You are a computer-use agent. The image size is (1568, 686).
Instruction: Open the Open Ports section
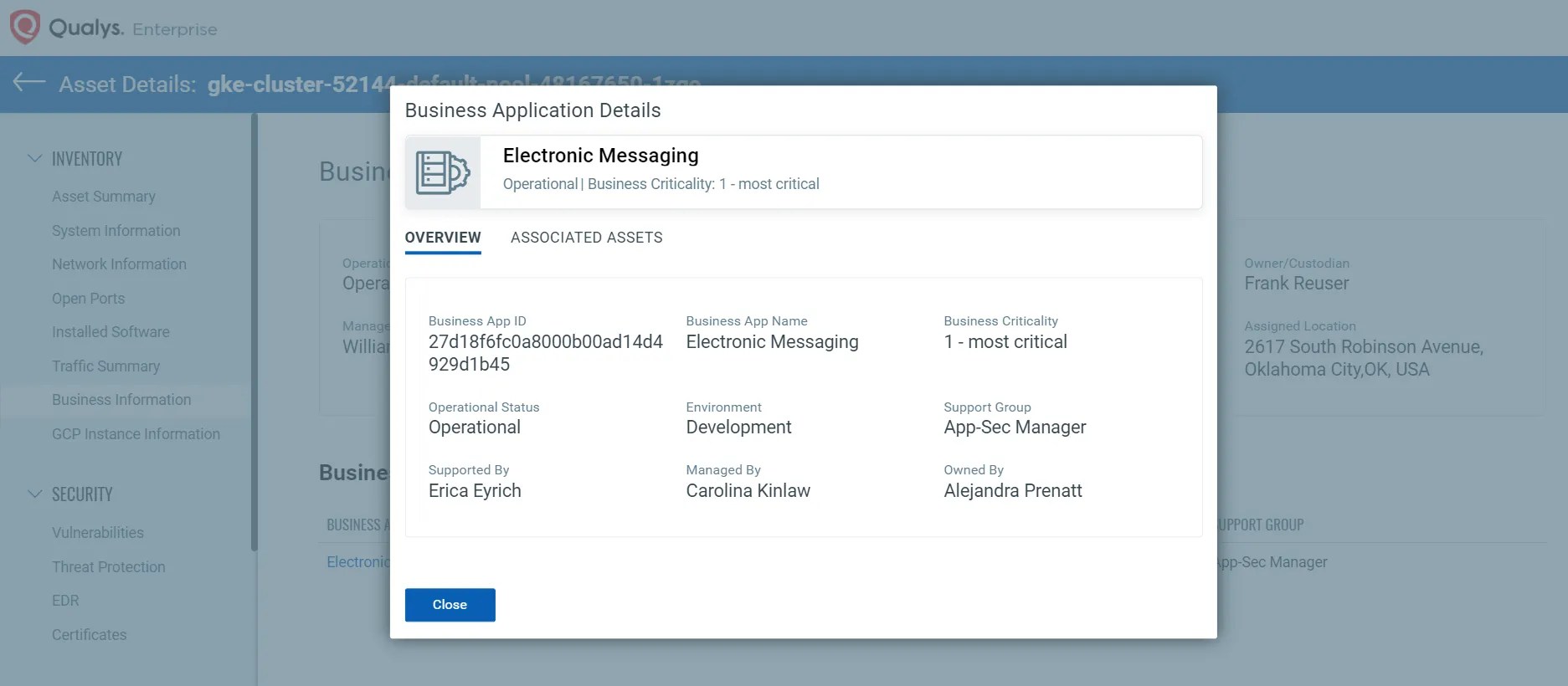point(88,299)
